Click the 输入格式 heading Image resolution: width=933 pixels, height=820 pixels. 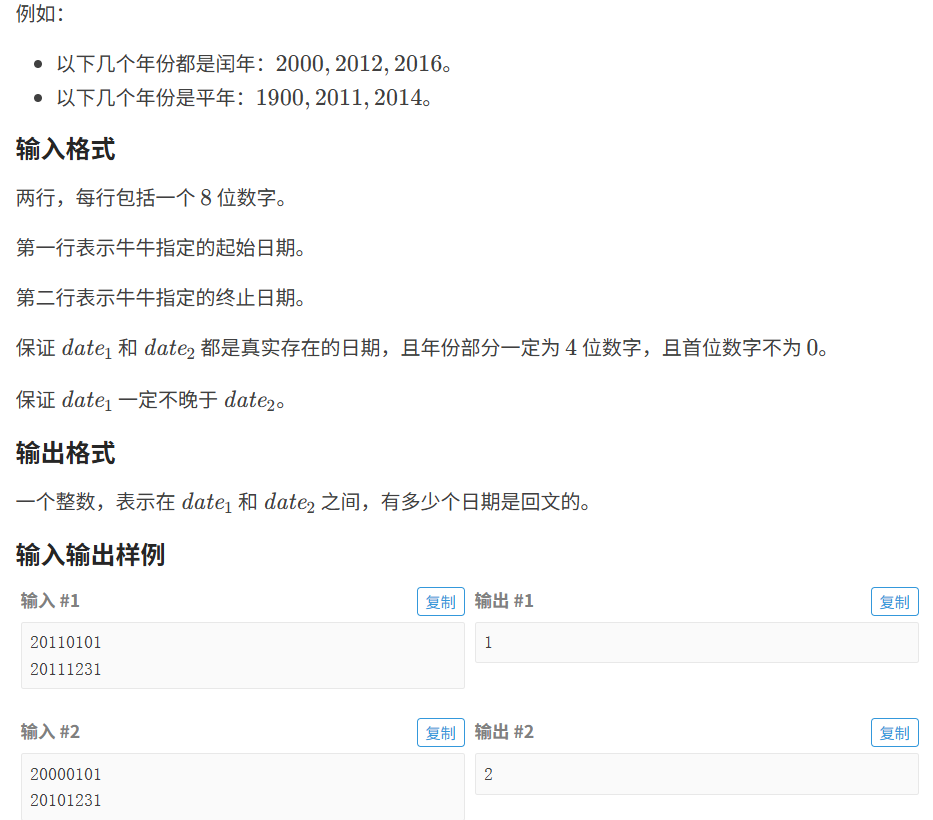[65, 149]
